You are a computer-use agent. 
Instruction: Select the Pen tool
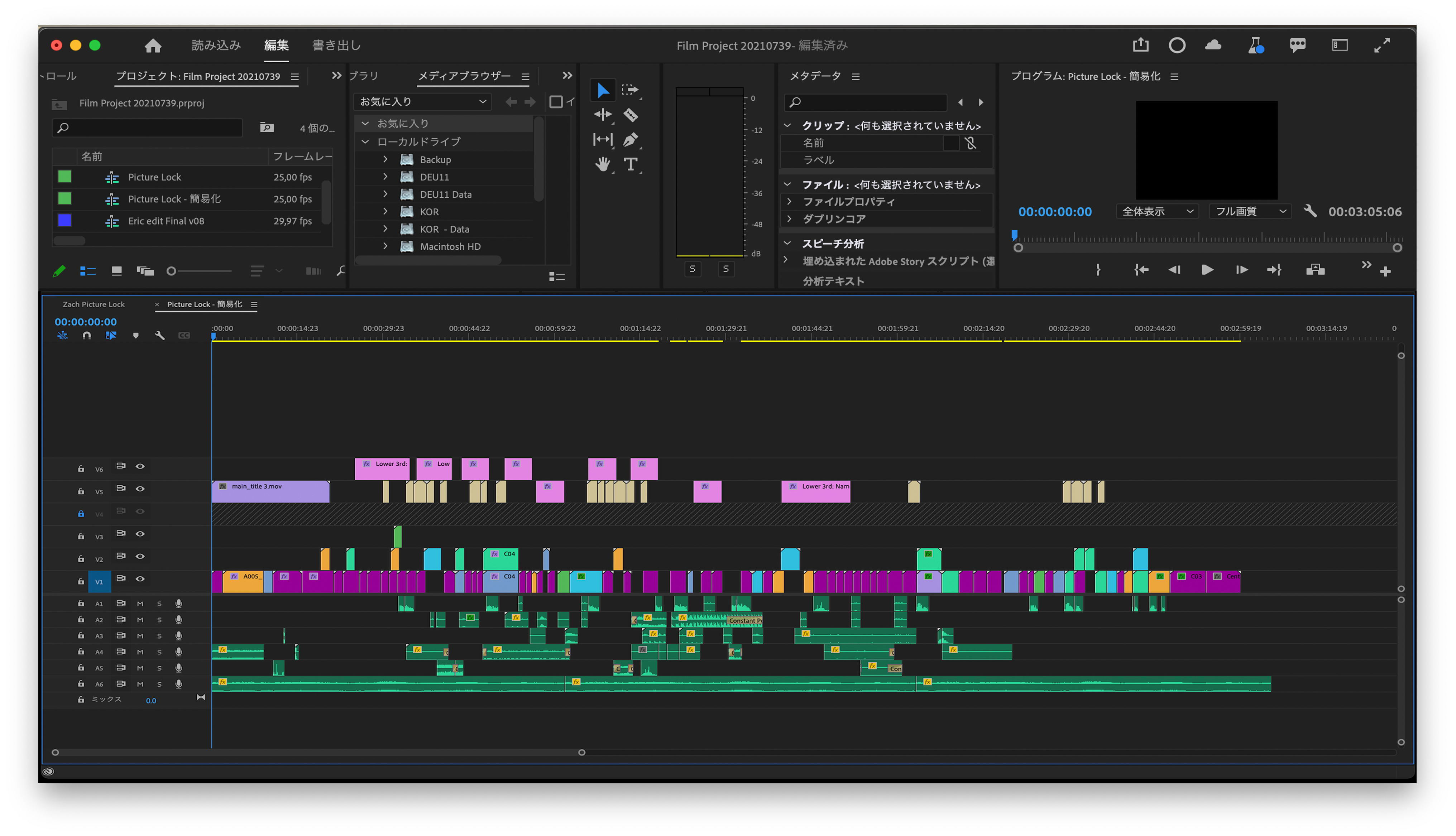tap(631, 140)
